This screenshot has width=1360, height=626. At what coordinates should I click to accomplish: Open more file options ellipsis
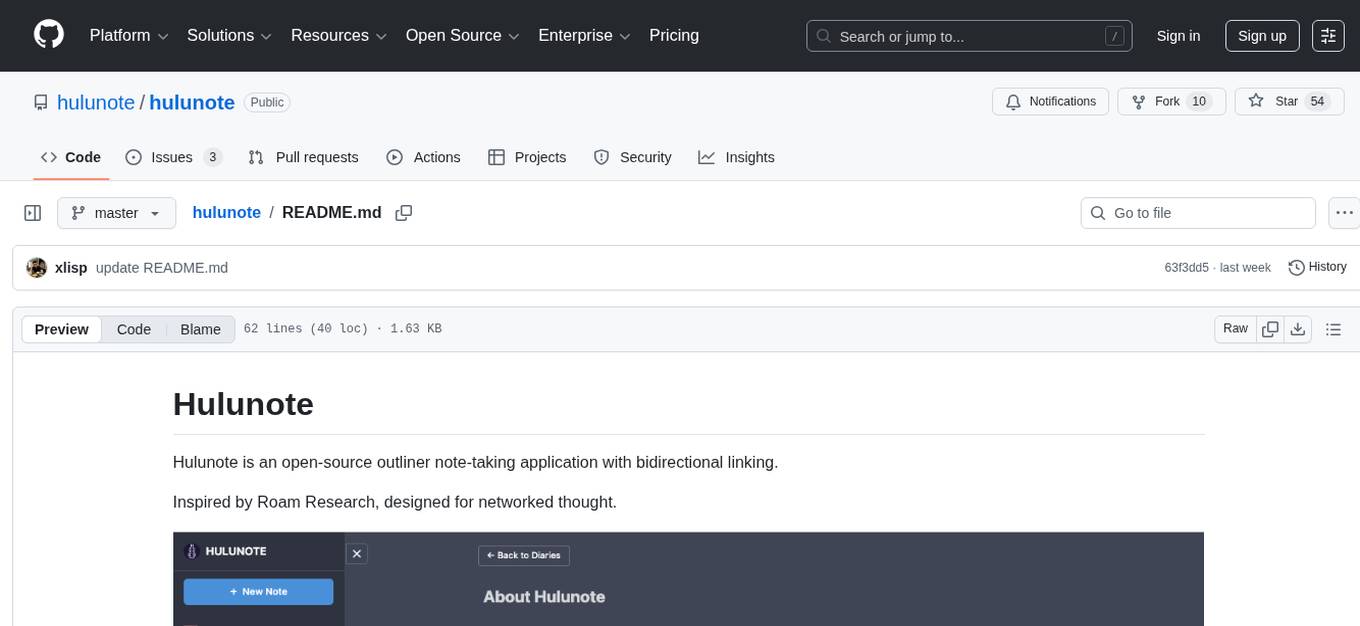pos(1344,212)
